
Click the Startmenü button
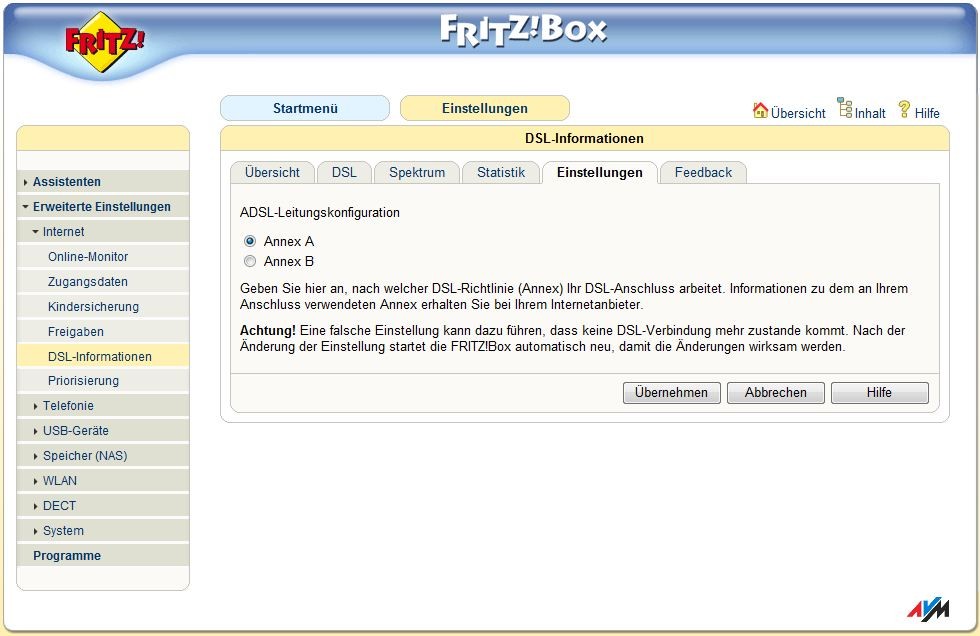point(305,109)
